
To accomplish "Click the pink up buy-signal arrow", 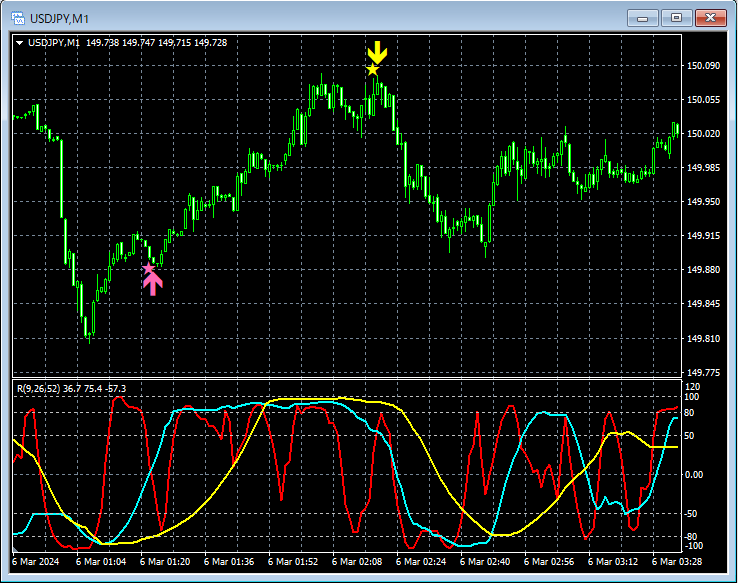I will pos(153,284).
